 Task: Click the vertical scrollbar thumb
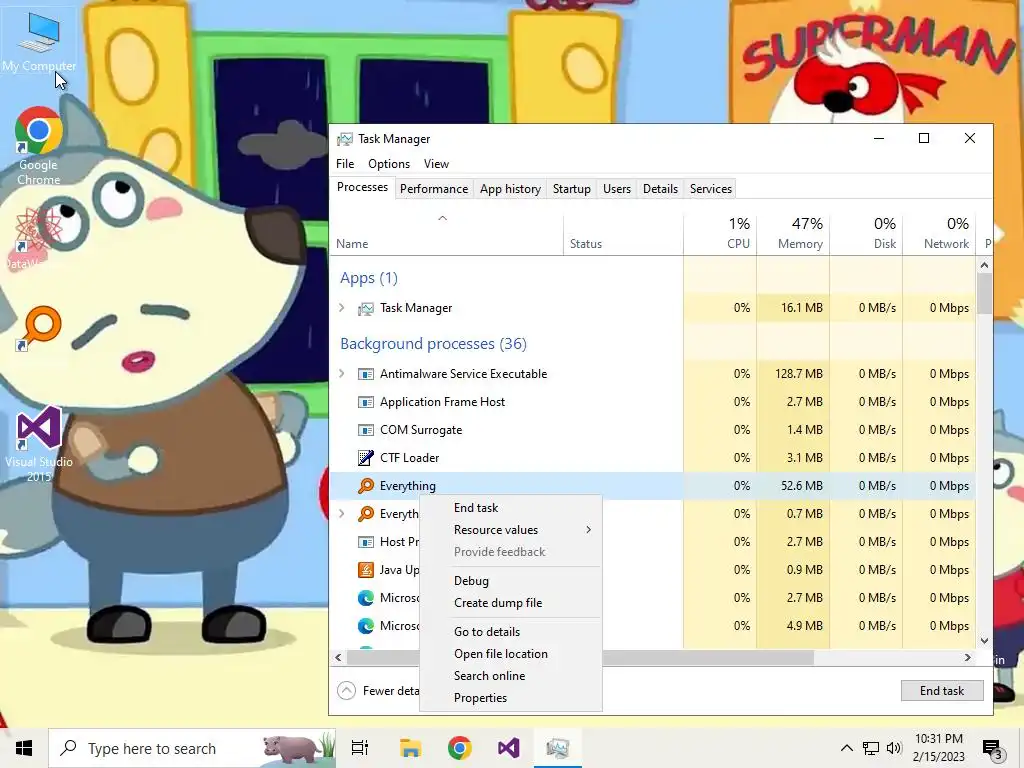984,294
